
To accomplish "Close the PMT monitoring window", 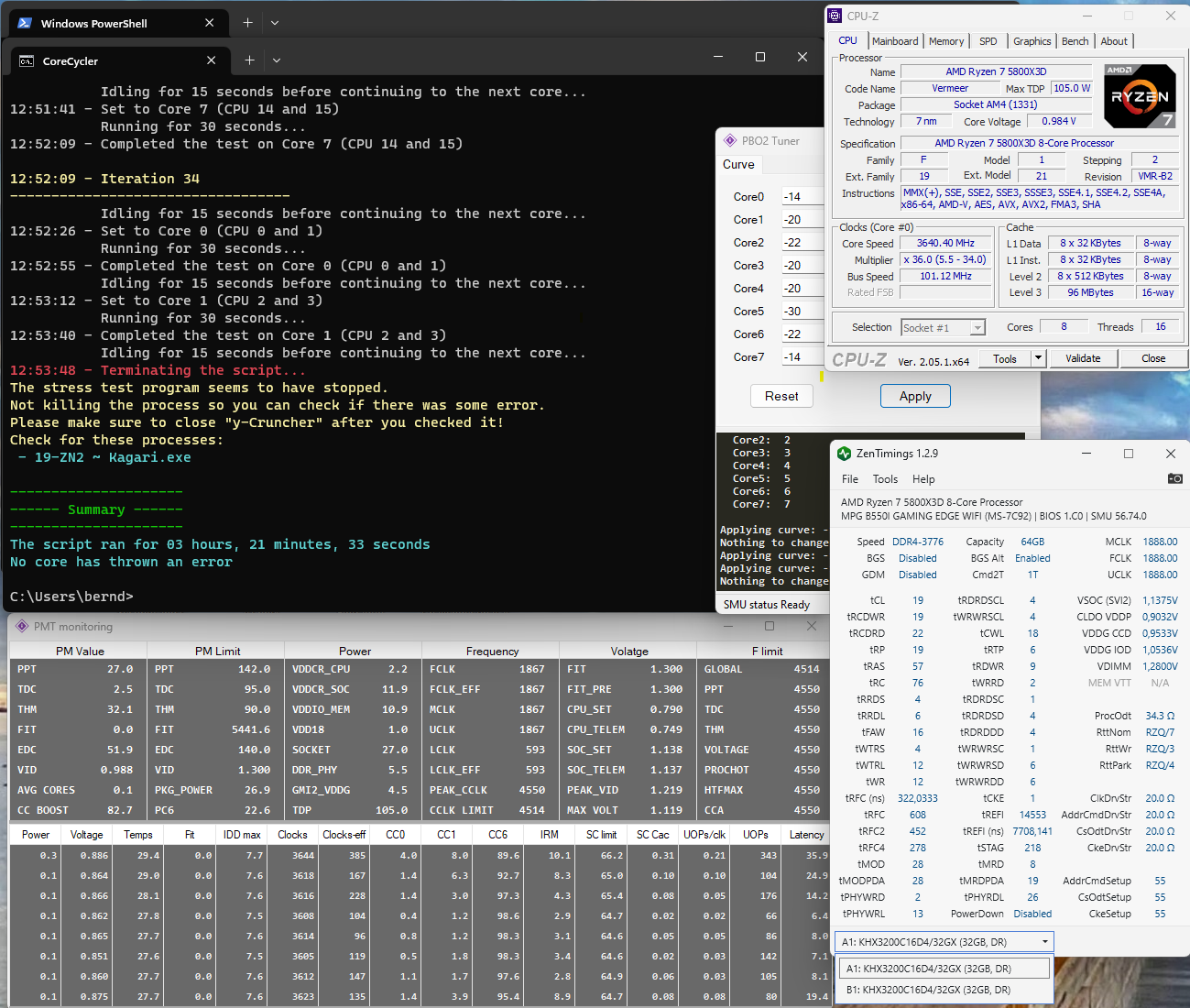I will [x=811, y=627].
